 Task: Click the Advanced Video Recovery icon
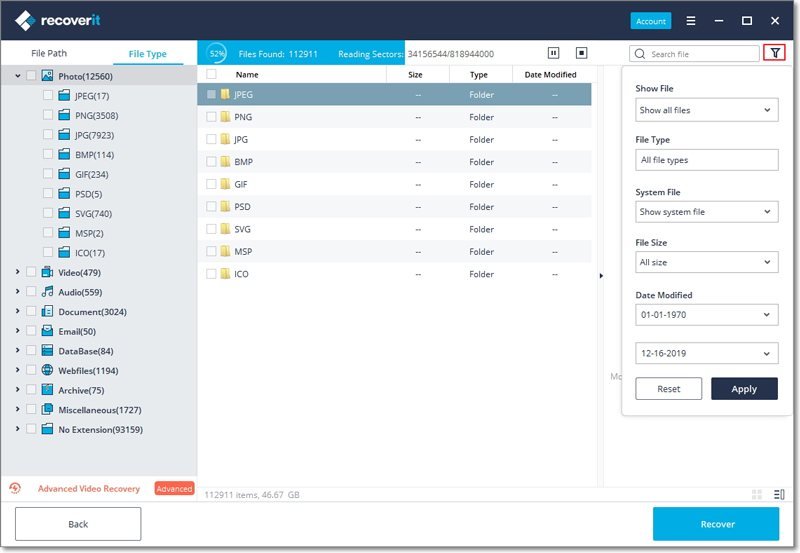(x=15, y=488)
